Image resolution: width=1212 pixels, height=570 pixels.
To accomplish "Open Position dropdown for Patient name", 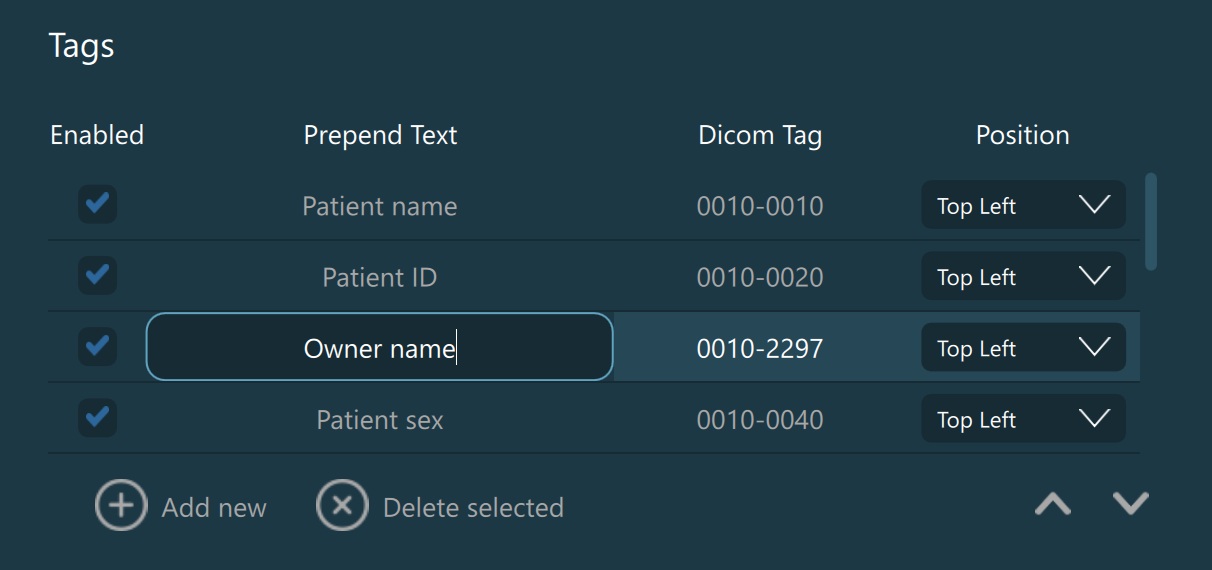I will click(x=1023, y=206).
